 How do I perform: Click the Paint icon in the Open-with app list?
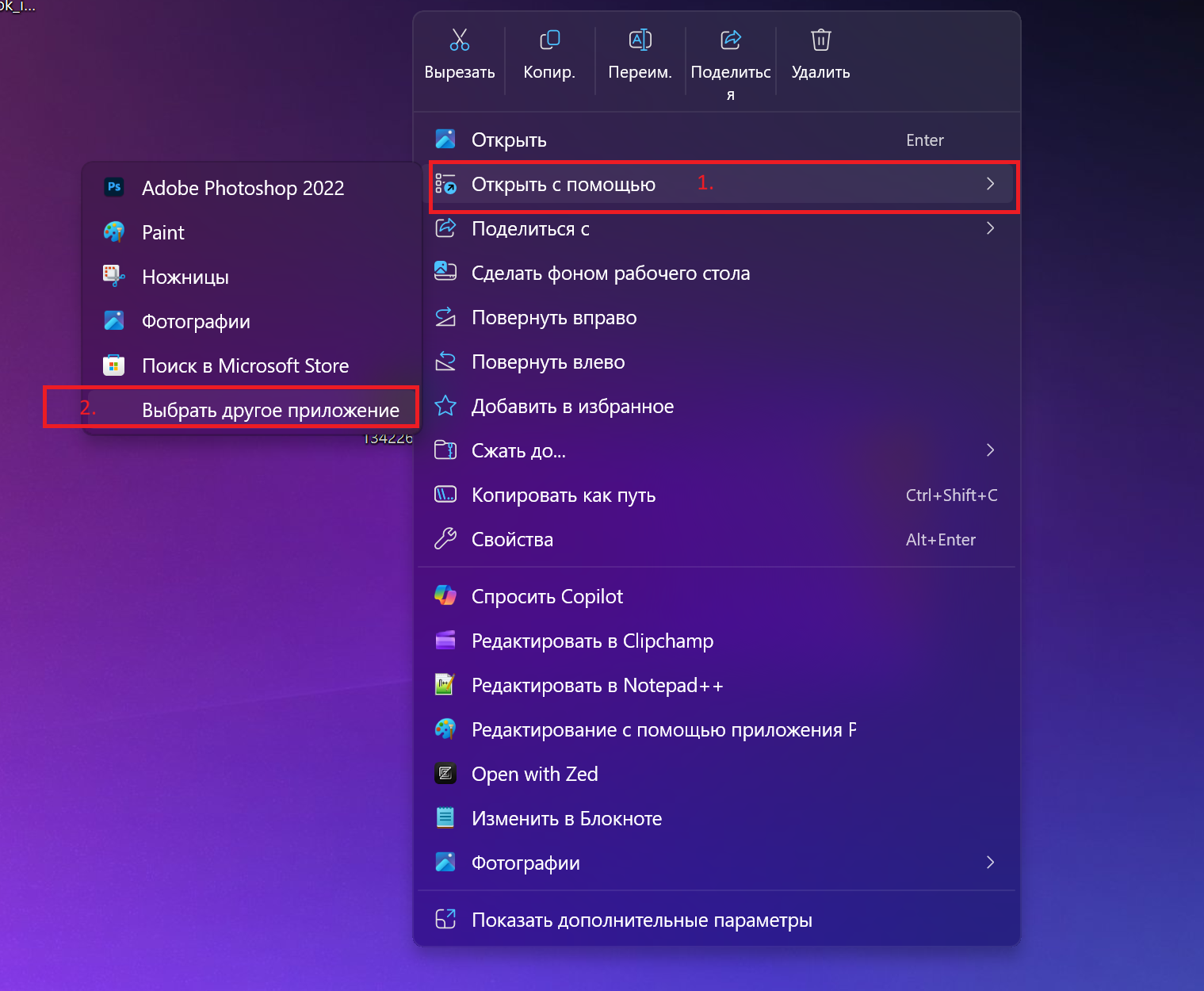(x=114, y=231)
